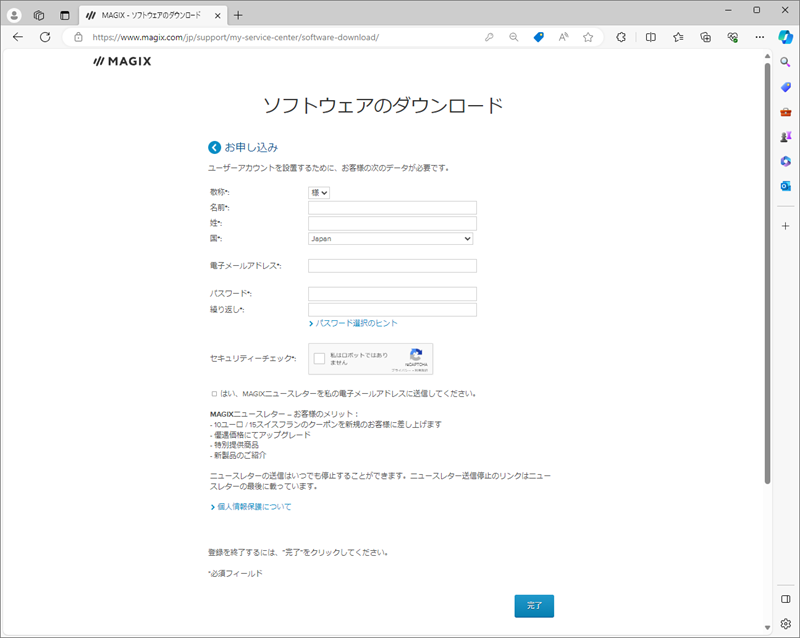
Task: Open the sidebar settings gear
Action: coord(785,623)
